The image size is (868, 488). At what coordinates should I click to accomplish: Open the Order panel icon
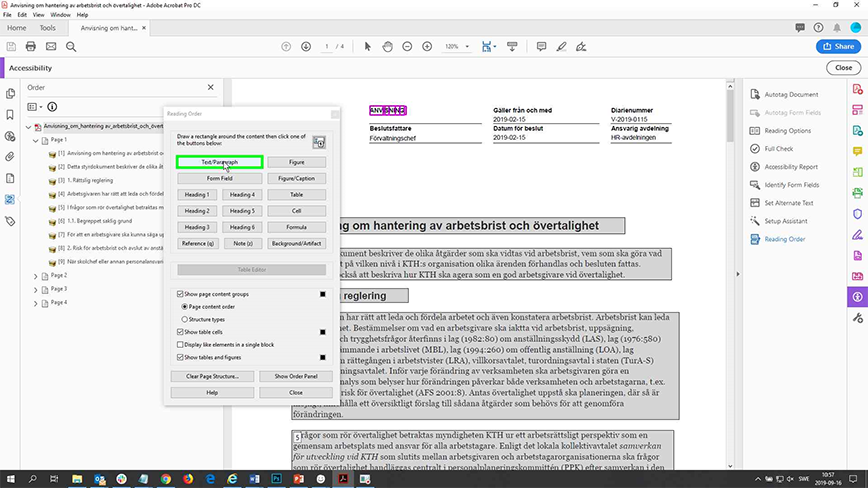point(10,199)
